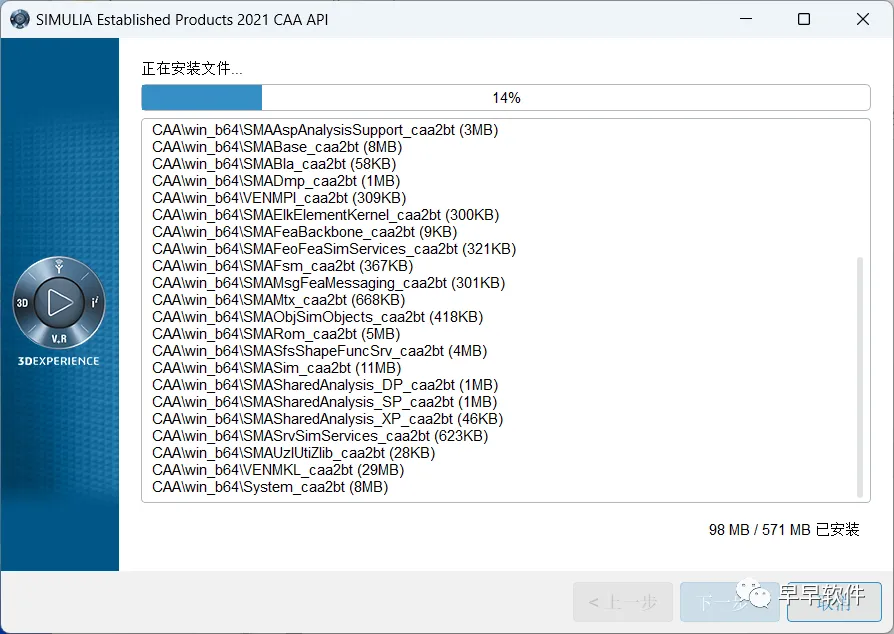Select SMASharedAnalysis_SP_caa2bt (1MB) row

pos(324,402)
